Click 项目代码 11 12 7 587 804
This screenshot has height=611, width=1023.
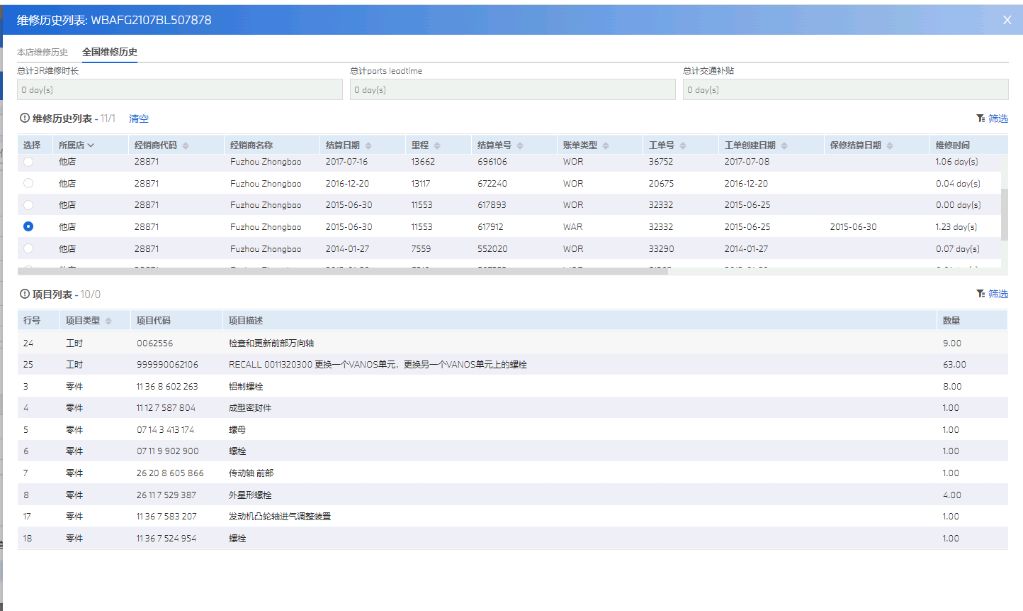click(166, 408)
